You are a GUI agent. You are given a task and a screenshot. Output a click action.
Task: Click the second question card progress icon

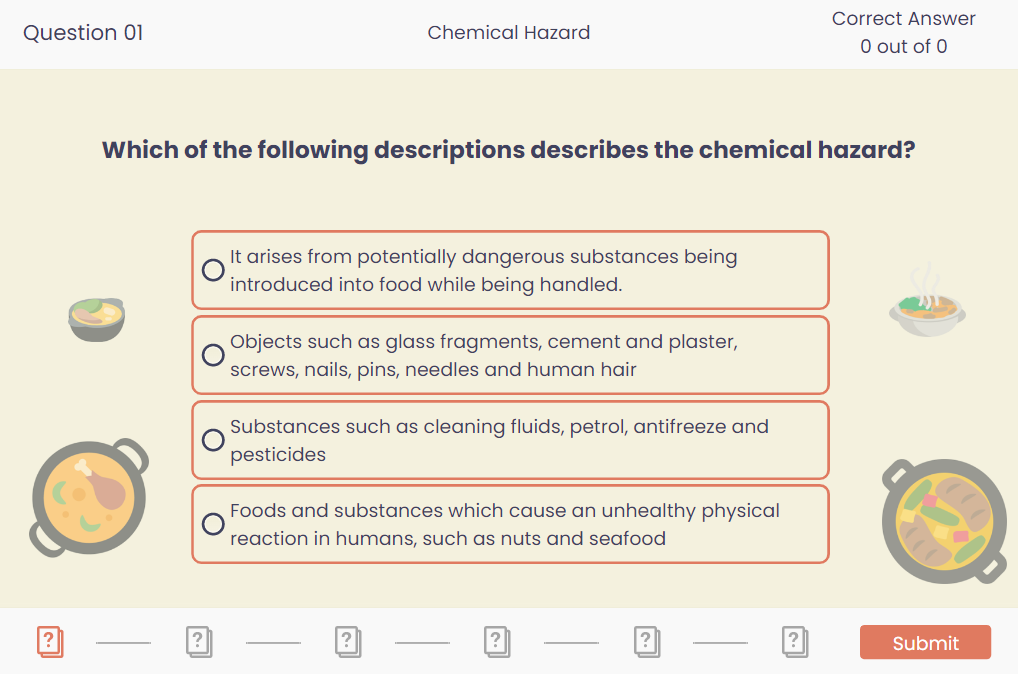[x=199, y=641]
